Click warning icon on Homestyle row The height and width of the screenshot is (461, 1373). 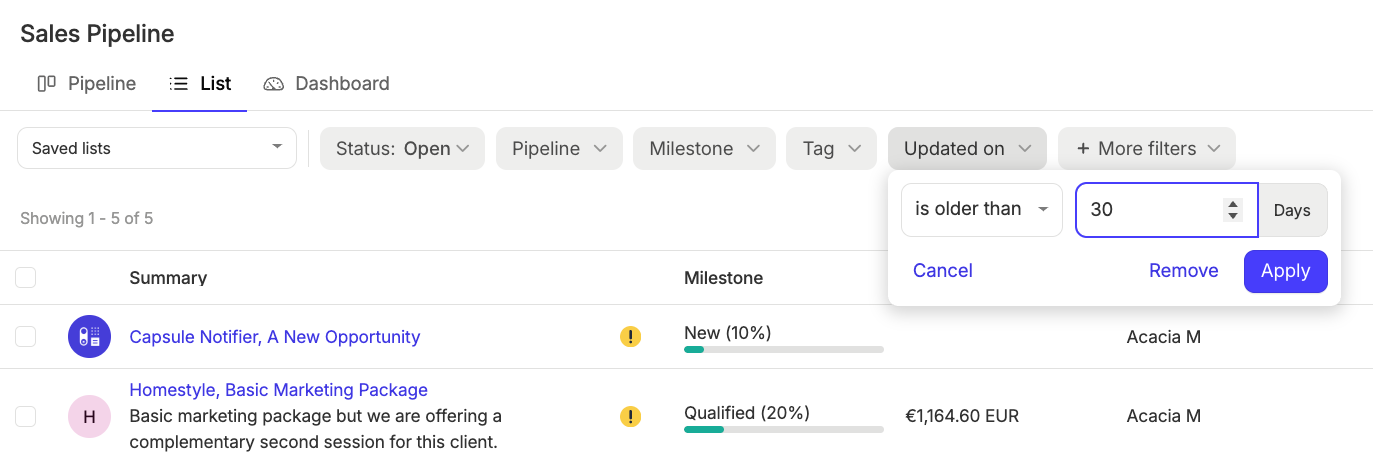pyautogui.click(x=630, y=417)
